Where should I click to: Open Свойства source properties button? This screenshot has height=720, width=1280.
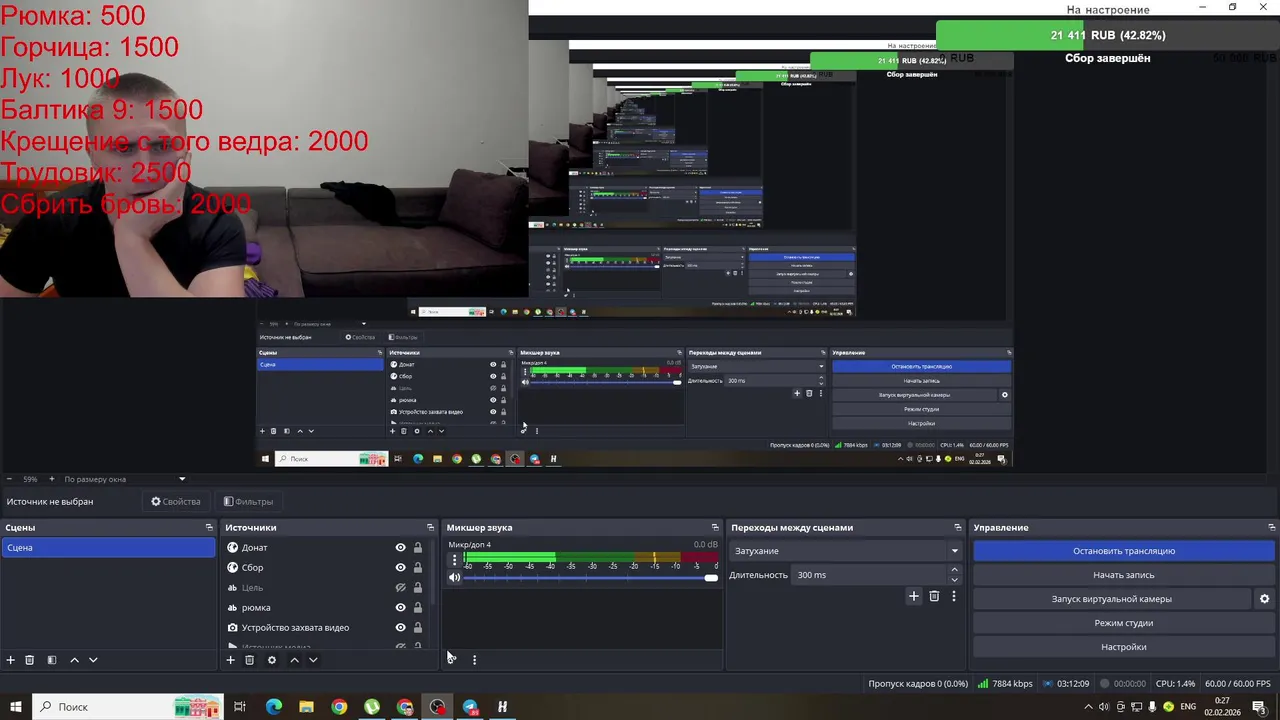click(x=176, y=502)
